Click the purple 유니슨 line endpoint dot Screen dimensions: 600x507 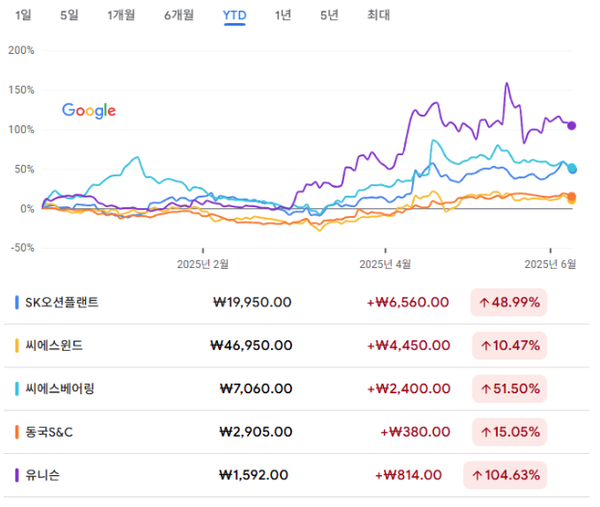571,125
